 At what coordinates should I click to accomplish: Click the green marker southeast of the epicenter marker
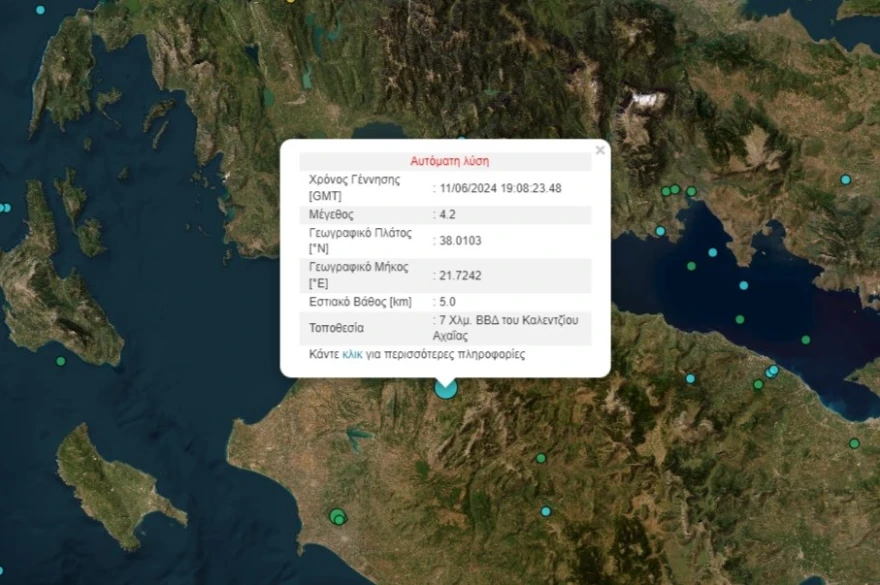click(541, 458)
